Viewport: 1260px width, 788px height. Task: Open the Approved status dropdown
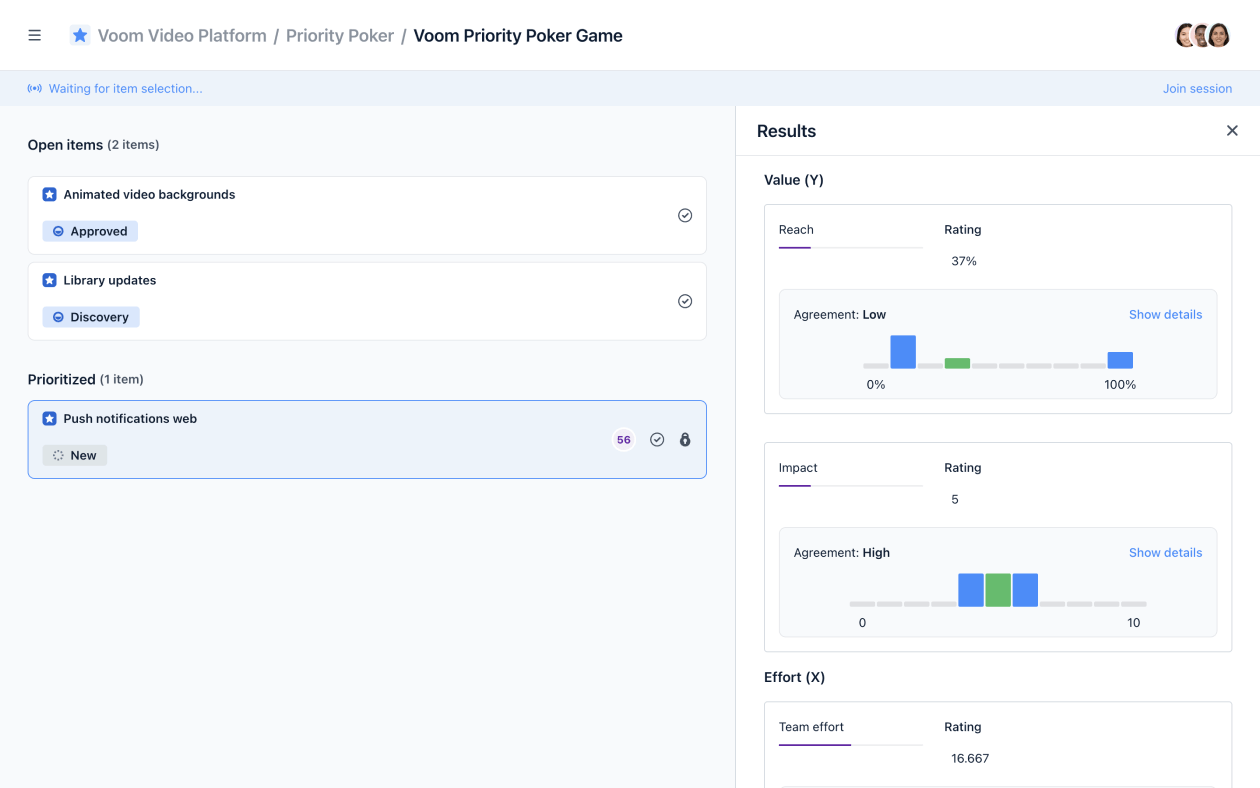90,231
